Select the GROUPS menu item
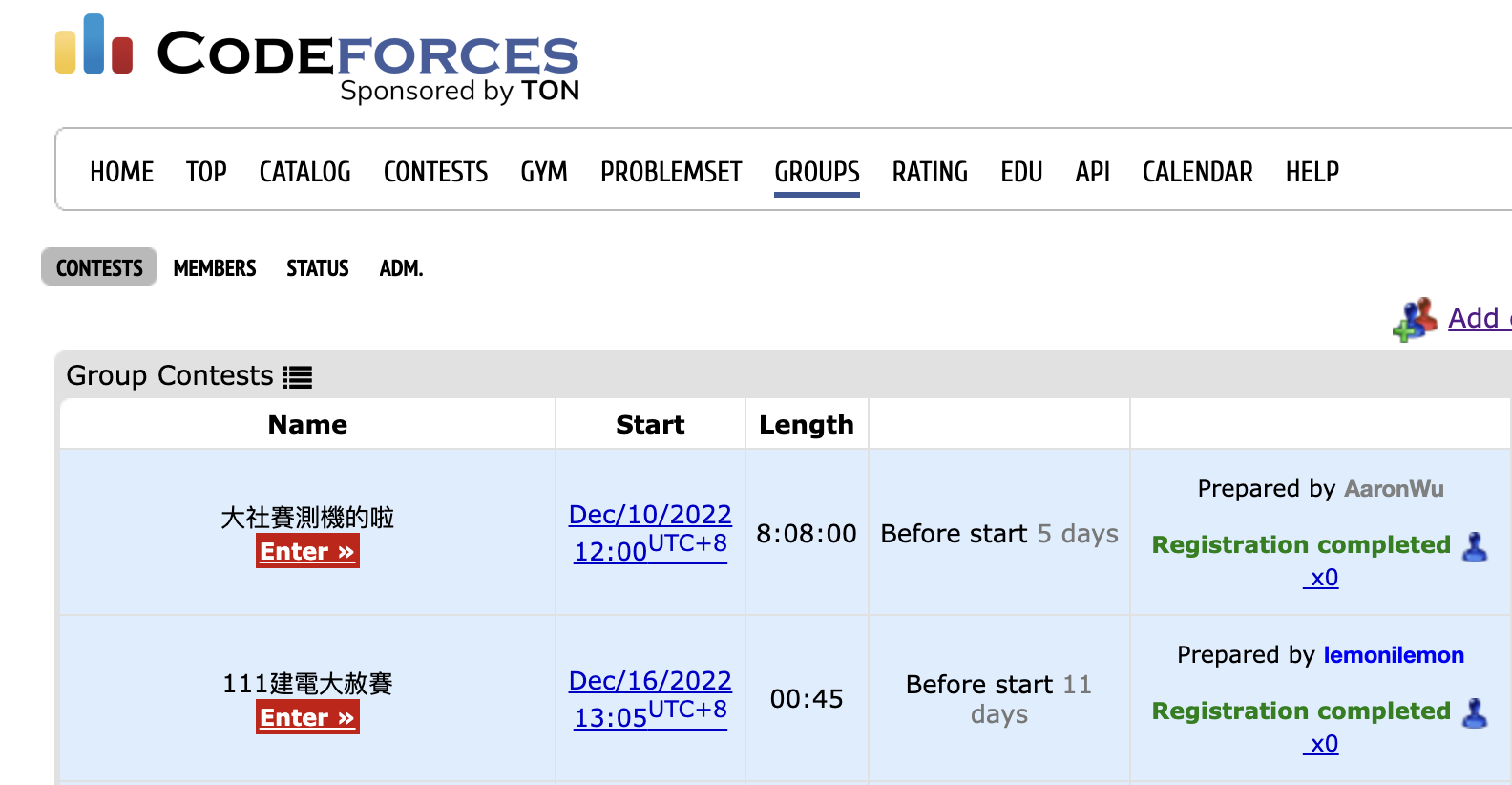 click(x=817, y=172)
